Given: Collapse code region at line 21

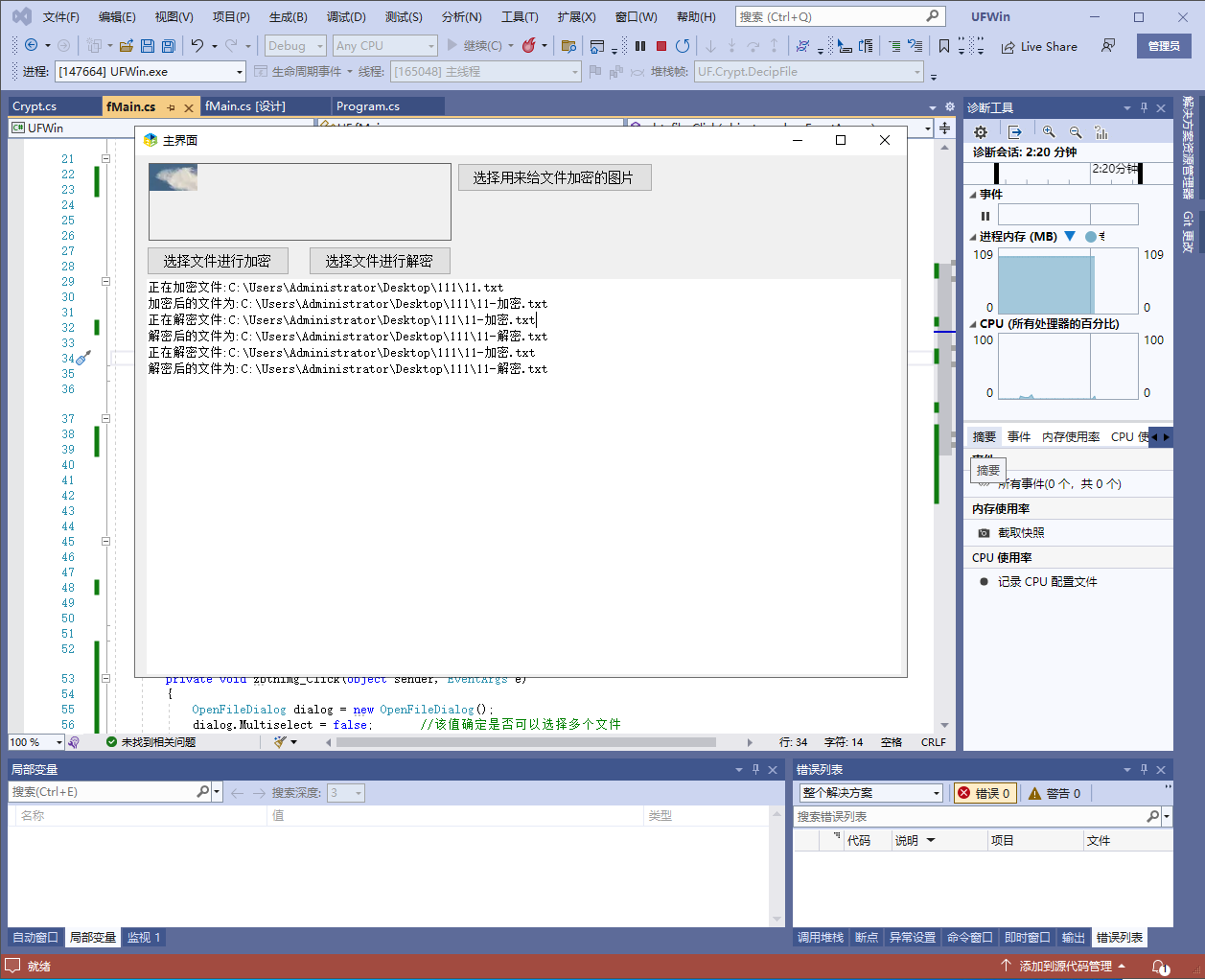Looking at the screenshot, I should click(105, 159).
